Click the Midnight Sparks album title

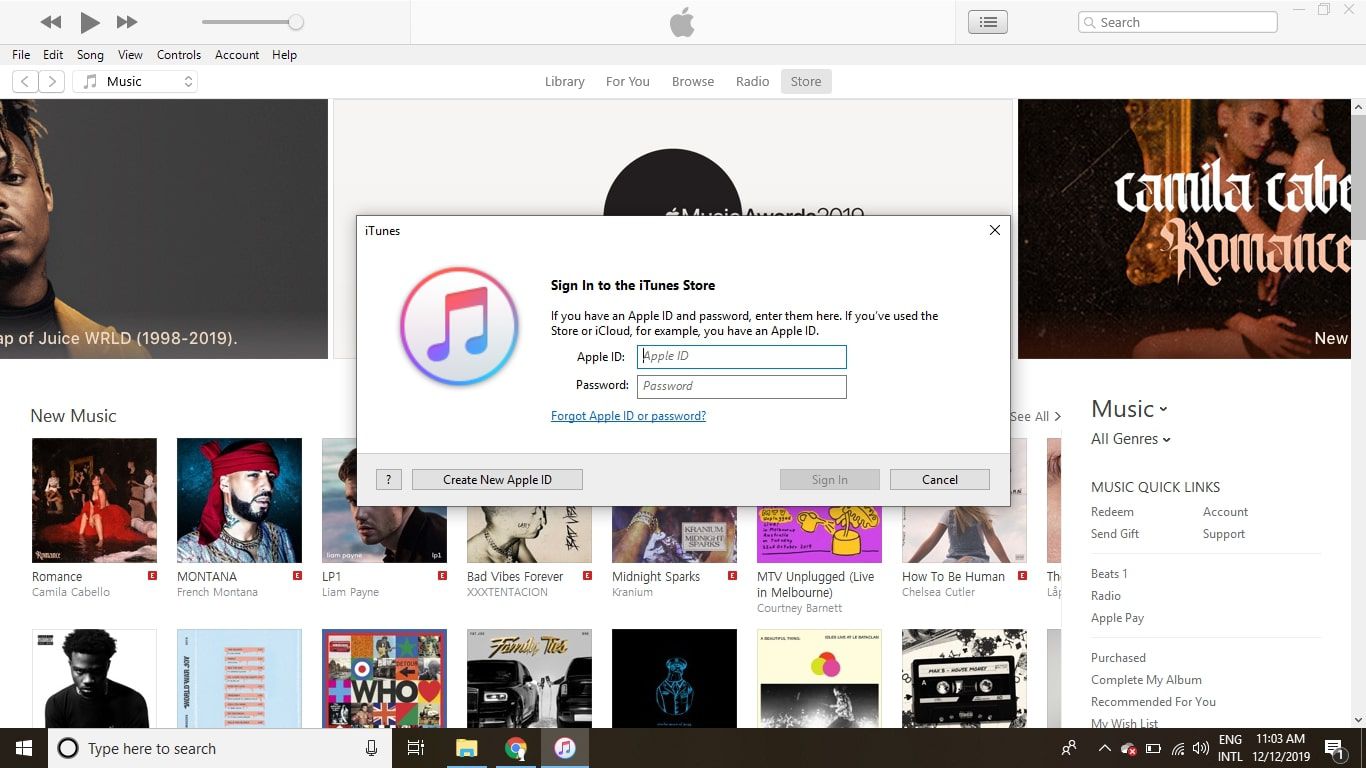(x=656, y=577)
